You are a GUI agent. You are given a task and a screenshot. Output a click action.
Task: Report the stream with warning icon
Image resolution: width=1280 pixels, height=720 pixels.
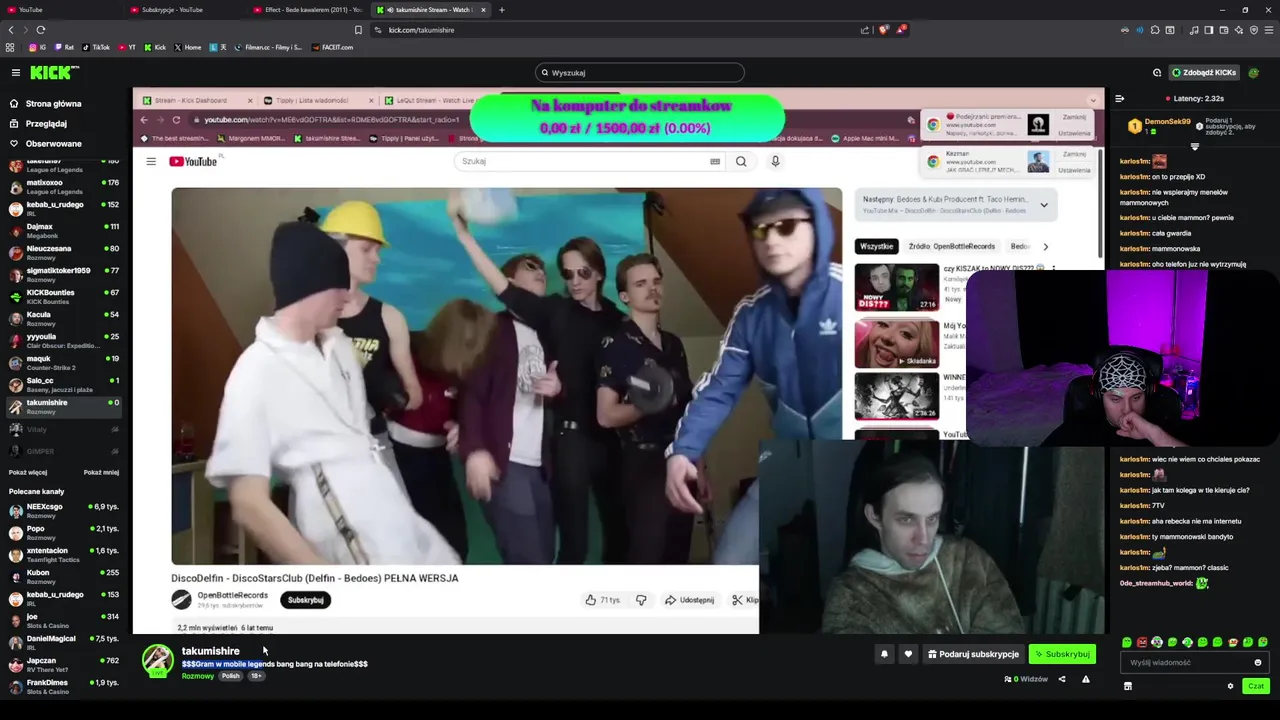1085,679
